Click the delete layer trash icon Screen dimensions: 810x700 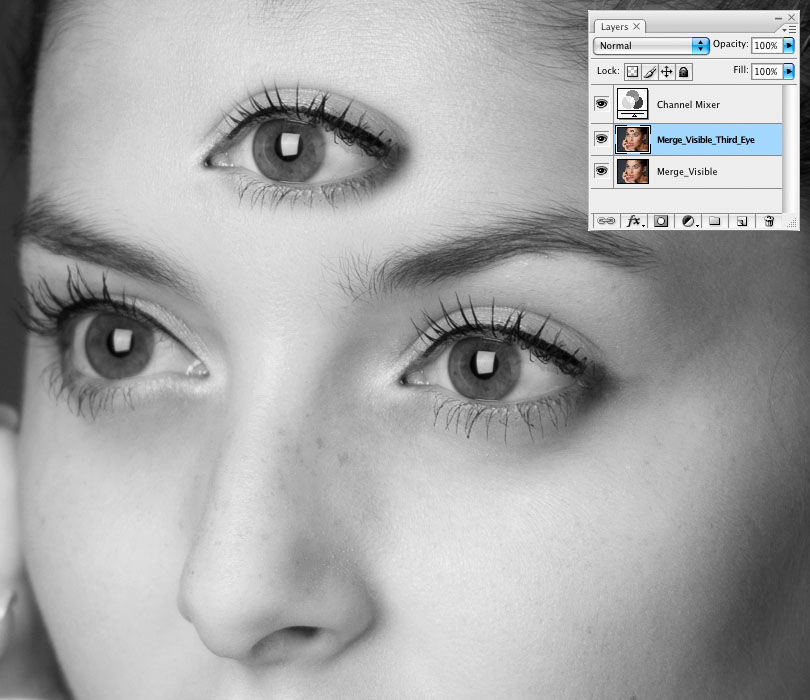click(769, 221)
